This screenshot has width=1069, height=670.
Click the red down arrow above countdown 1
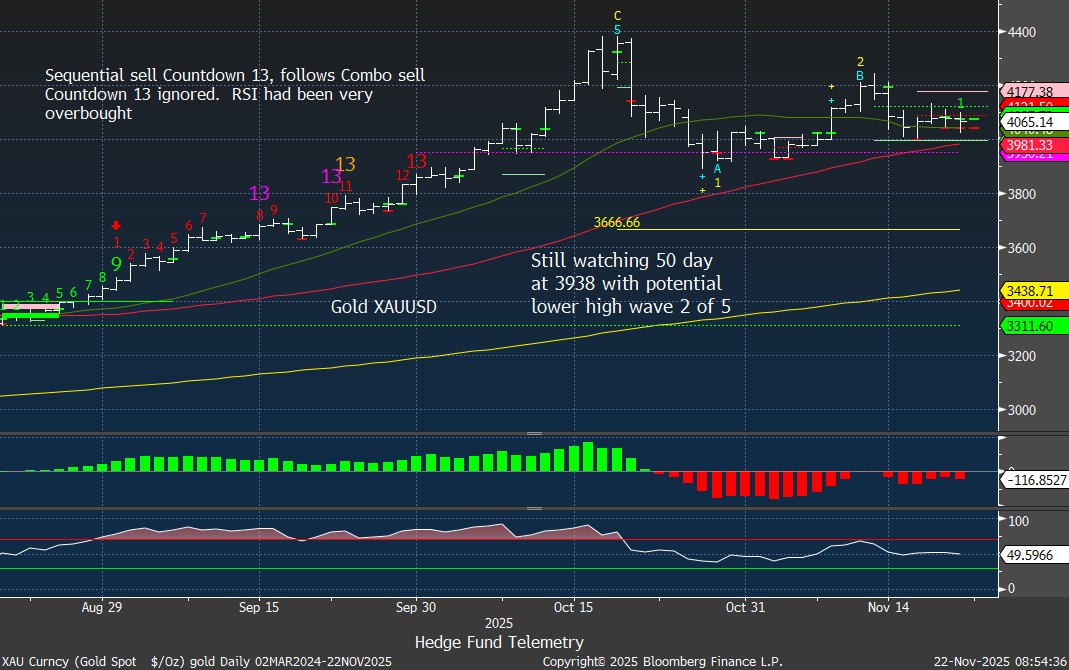pos(117,226)
